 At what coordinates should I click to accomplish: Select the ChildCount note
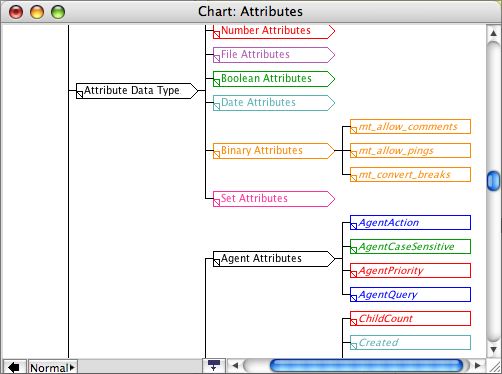point(410,319)
